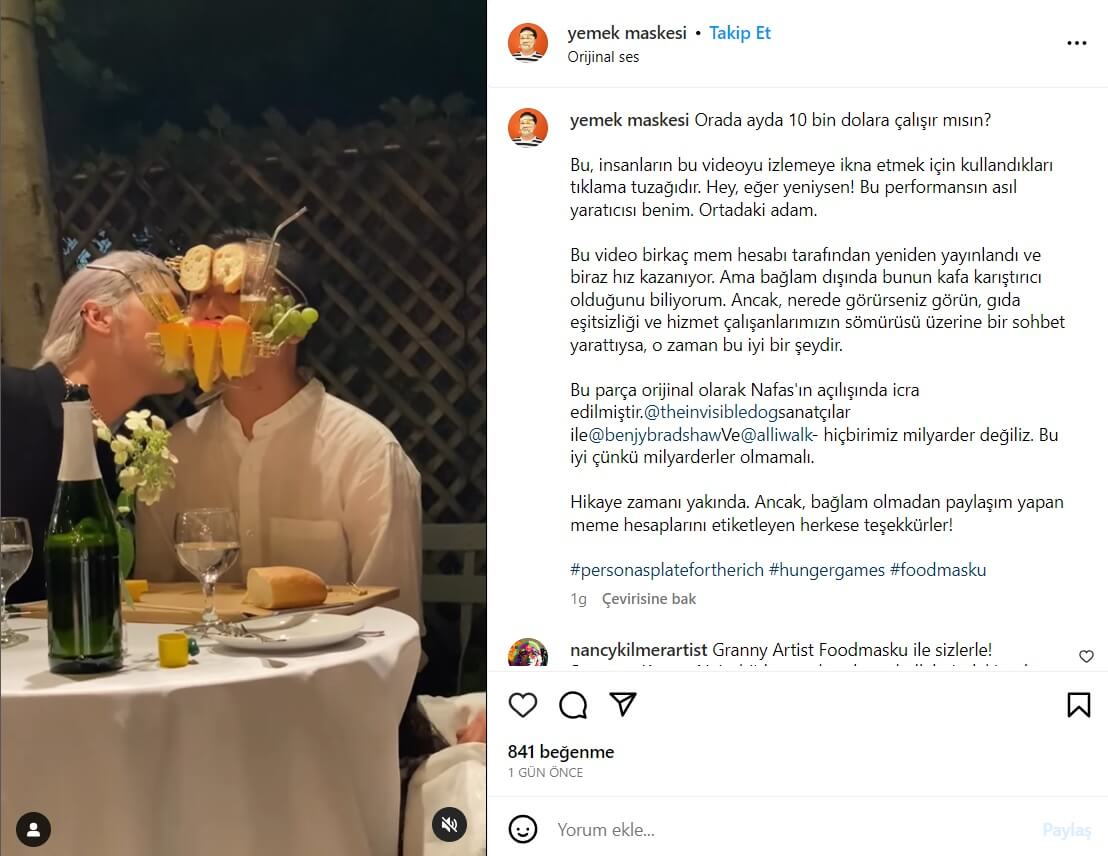Open comments via speech bubble icon
This screenshot has width=1108, height=856.
pos(573,705)
